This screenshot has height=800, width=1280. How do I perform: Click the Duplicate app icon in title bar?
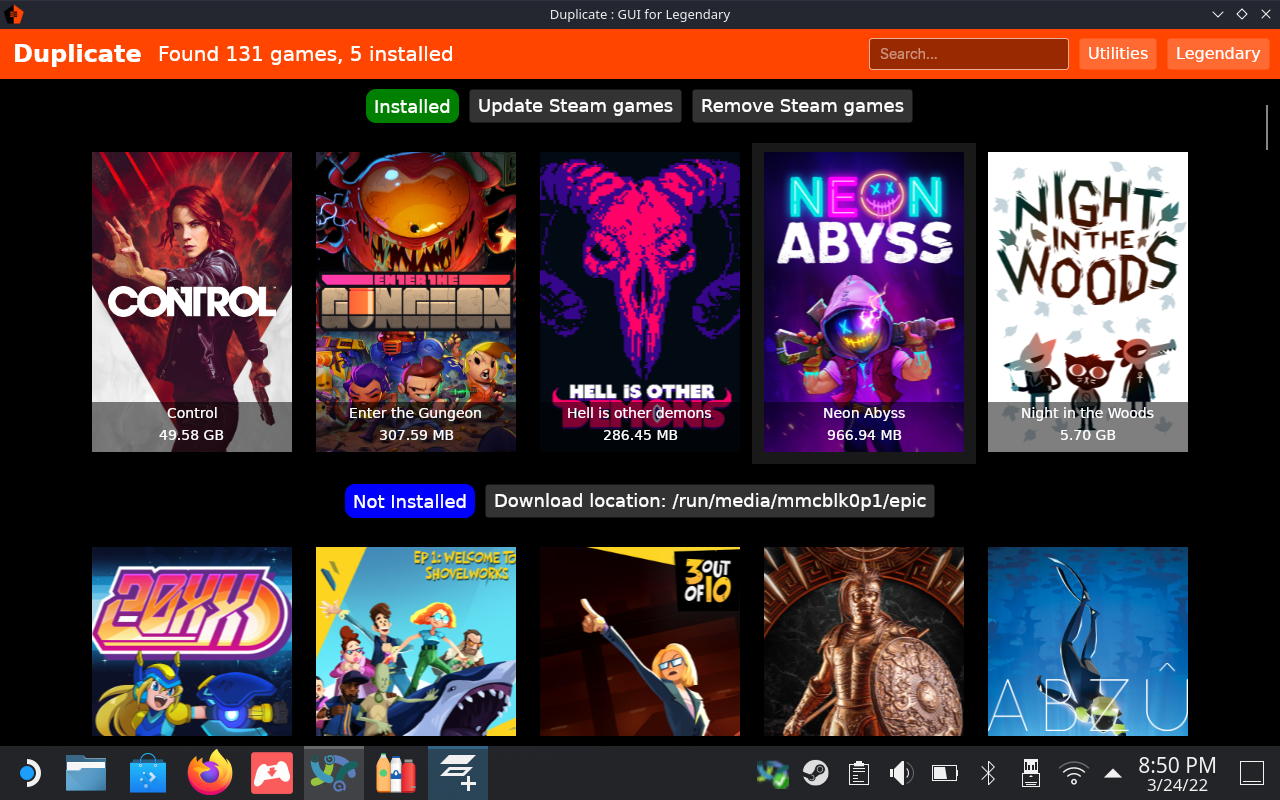pos(14,14)
